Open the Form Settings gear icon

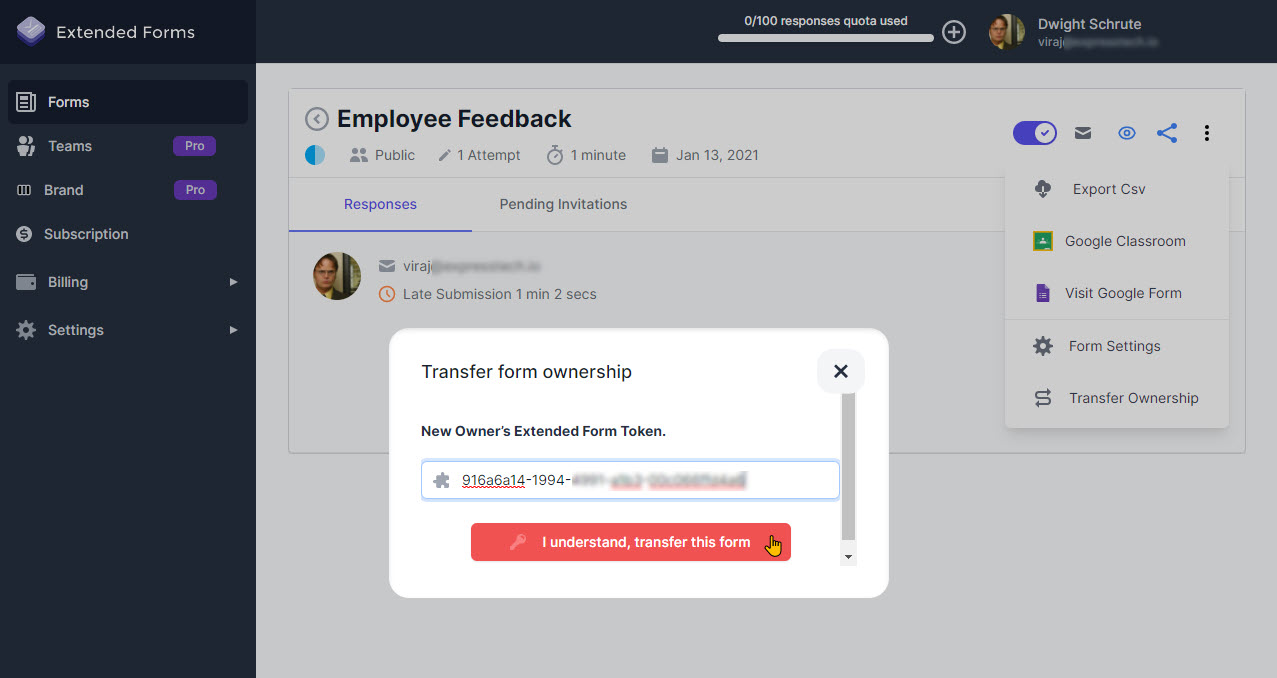1041,345
